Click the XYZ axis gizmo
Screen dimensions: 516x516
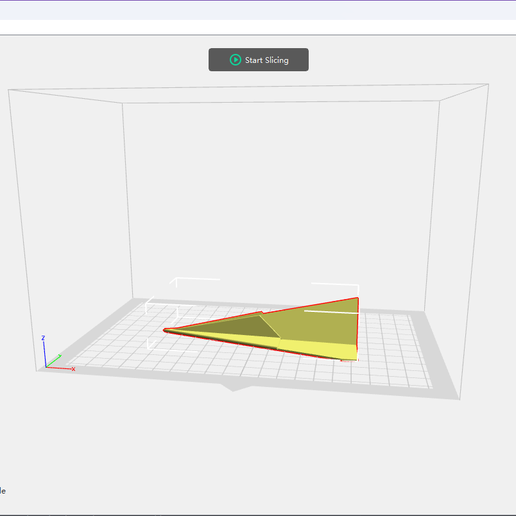pos(58,353)
